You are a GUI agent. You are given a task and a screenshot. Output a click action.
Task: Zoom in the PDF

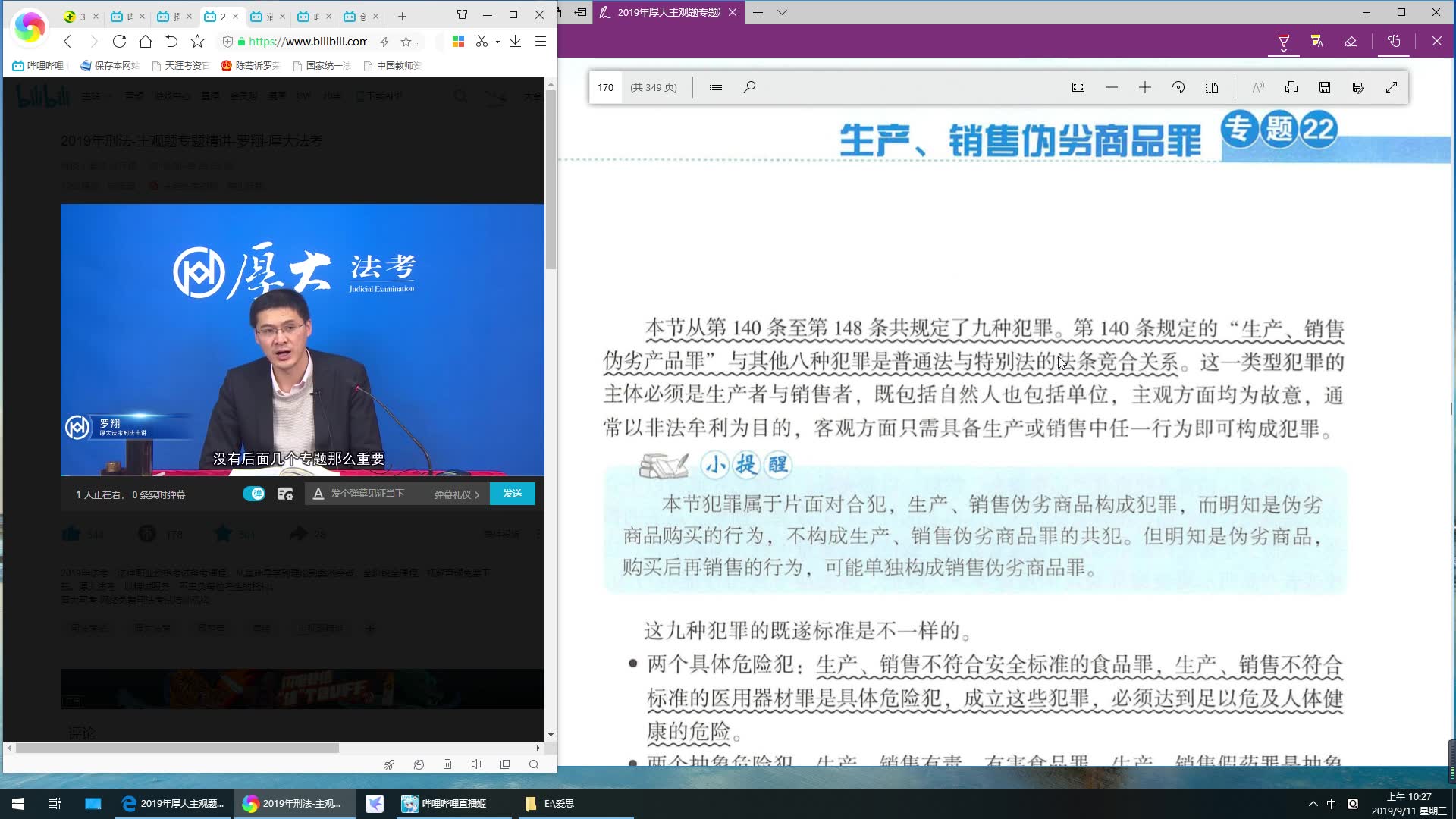tap(1145, 87)
